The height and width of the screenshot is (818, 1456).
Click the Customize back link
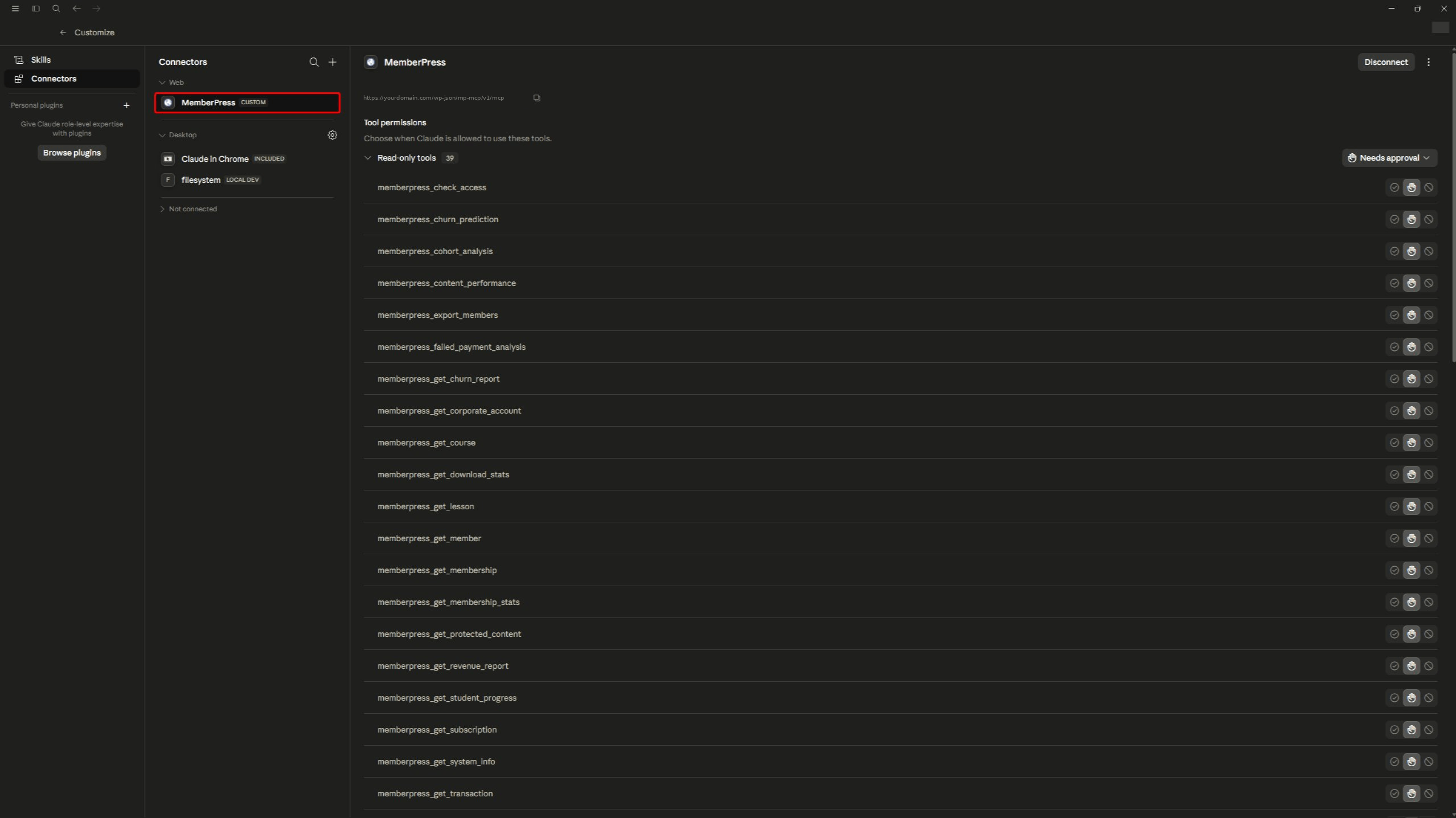94,32
